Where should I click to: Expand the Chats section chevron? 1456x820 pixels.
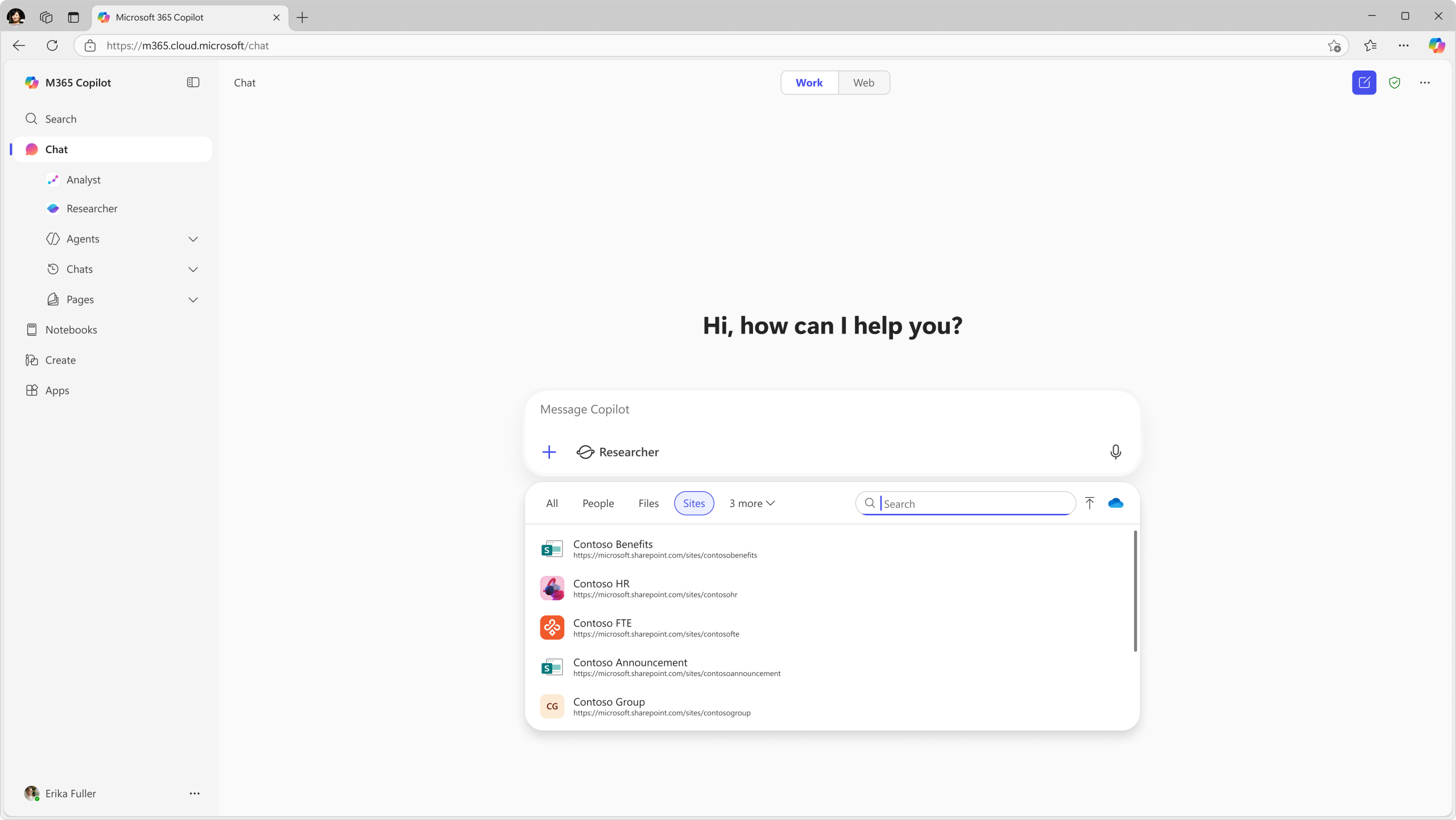click(193, 269)
